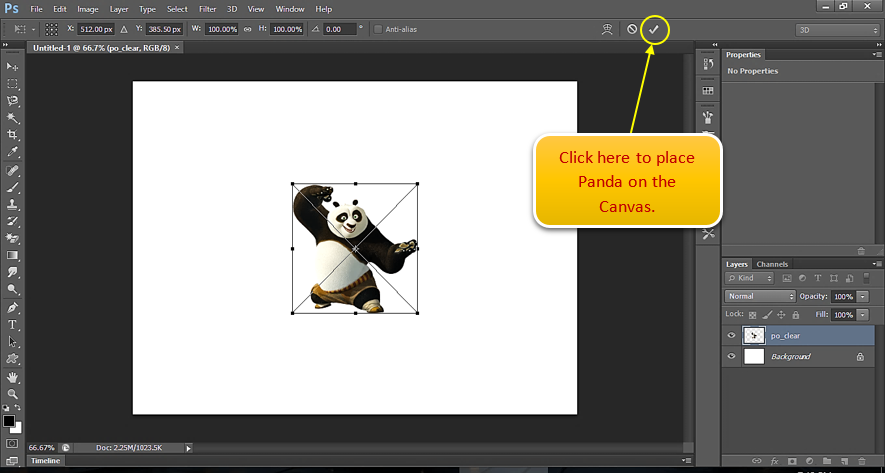The image size is (885, 473).
Task: Add a layer style with fx
Action: tap(774, 461)
